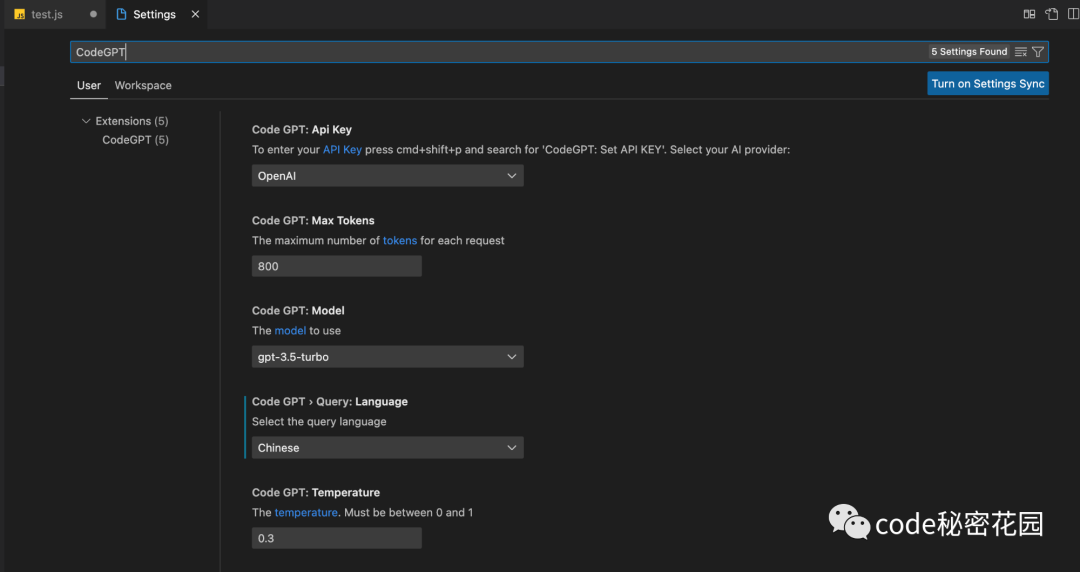Open the tokens documentation link
1080x572 pixels.
[400, 241]
